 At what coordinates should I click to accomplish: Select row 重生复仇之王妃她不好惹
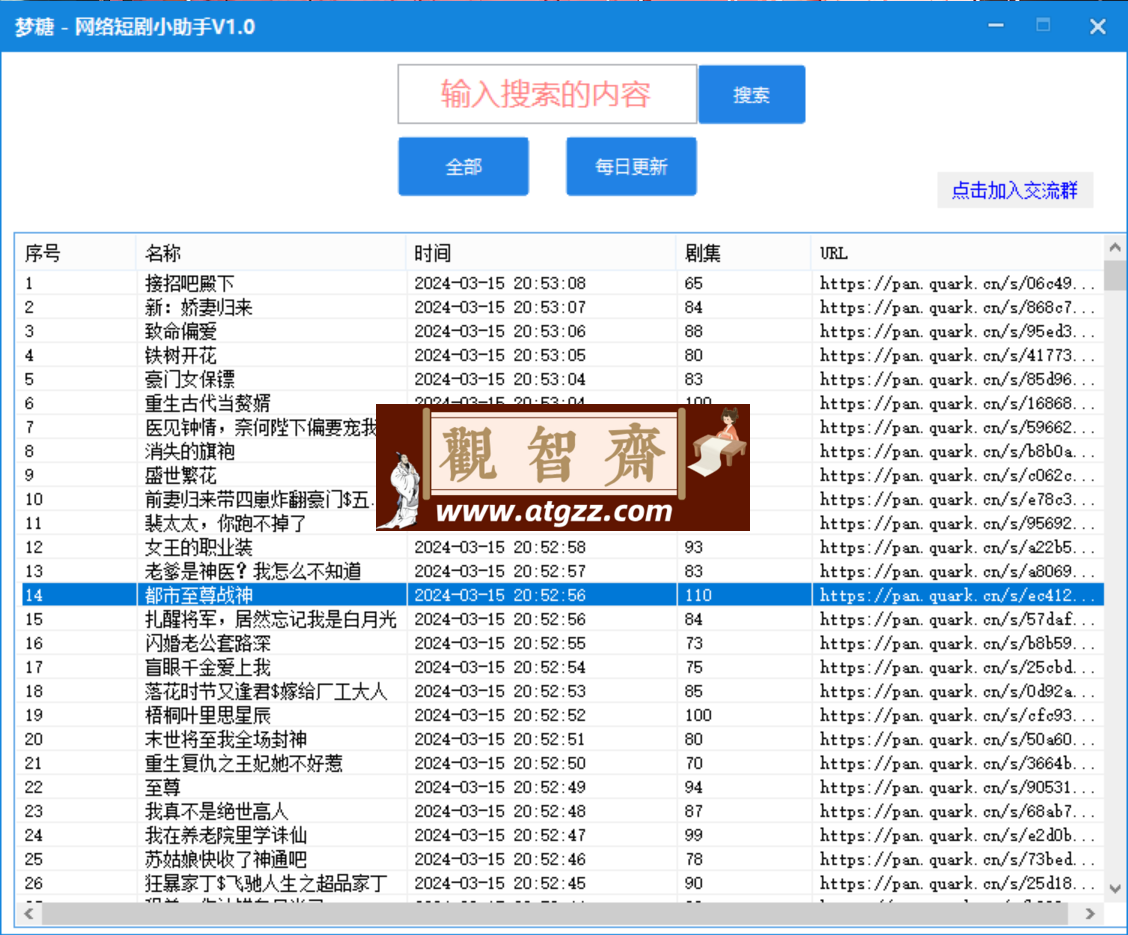pyautogui.click(x=560, y=763)
